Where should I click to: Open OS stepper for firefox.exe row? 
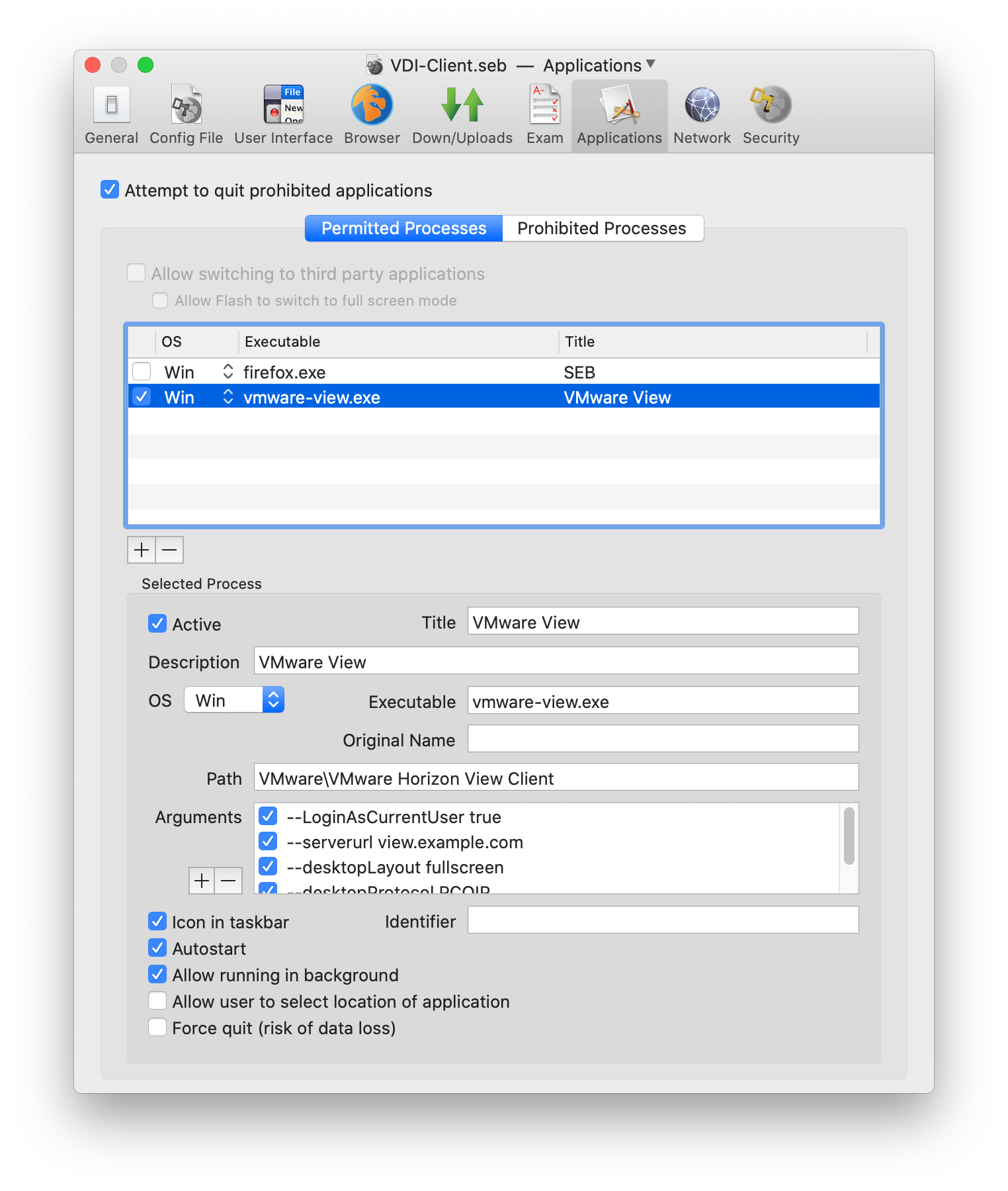(x=228, y=371)
